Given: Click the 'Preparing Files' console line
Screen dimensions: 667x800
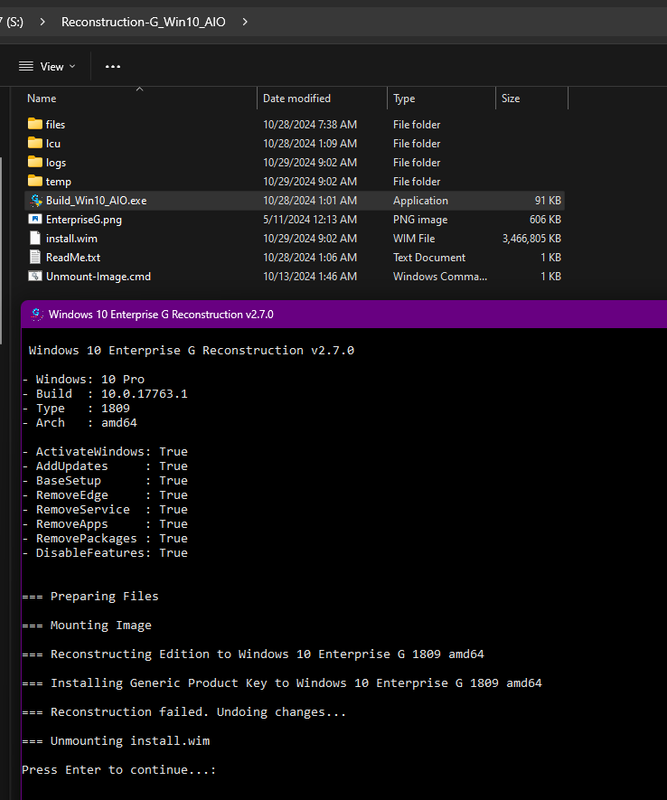Looking at the screenshot, I should coord(90,596).
